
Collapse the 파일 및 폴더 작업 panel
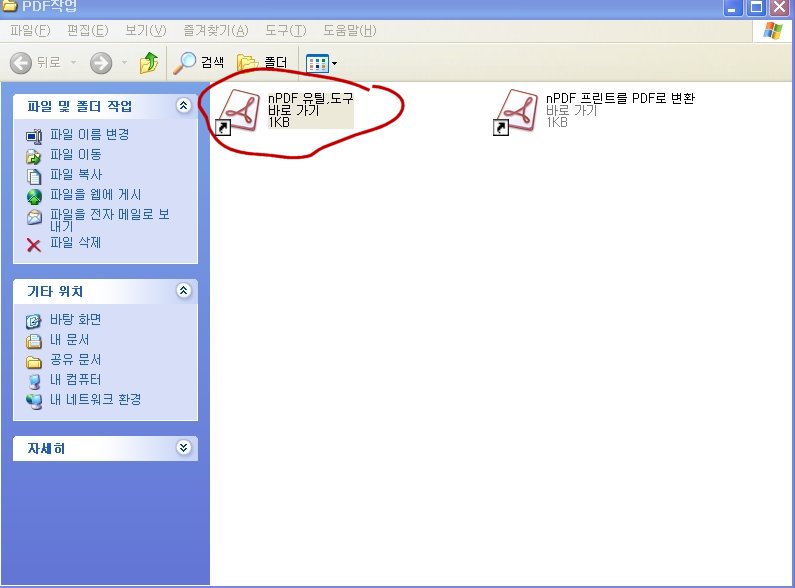click(183, 106)
